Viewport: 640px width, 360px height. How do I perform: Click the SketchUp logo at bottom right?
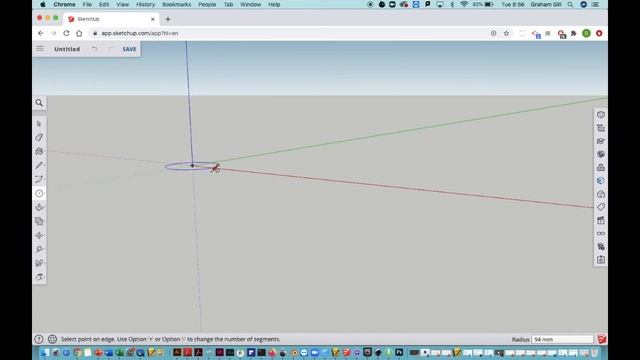(x=602, y=339)
